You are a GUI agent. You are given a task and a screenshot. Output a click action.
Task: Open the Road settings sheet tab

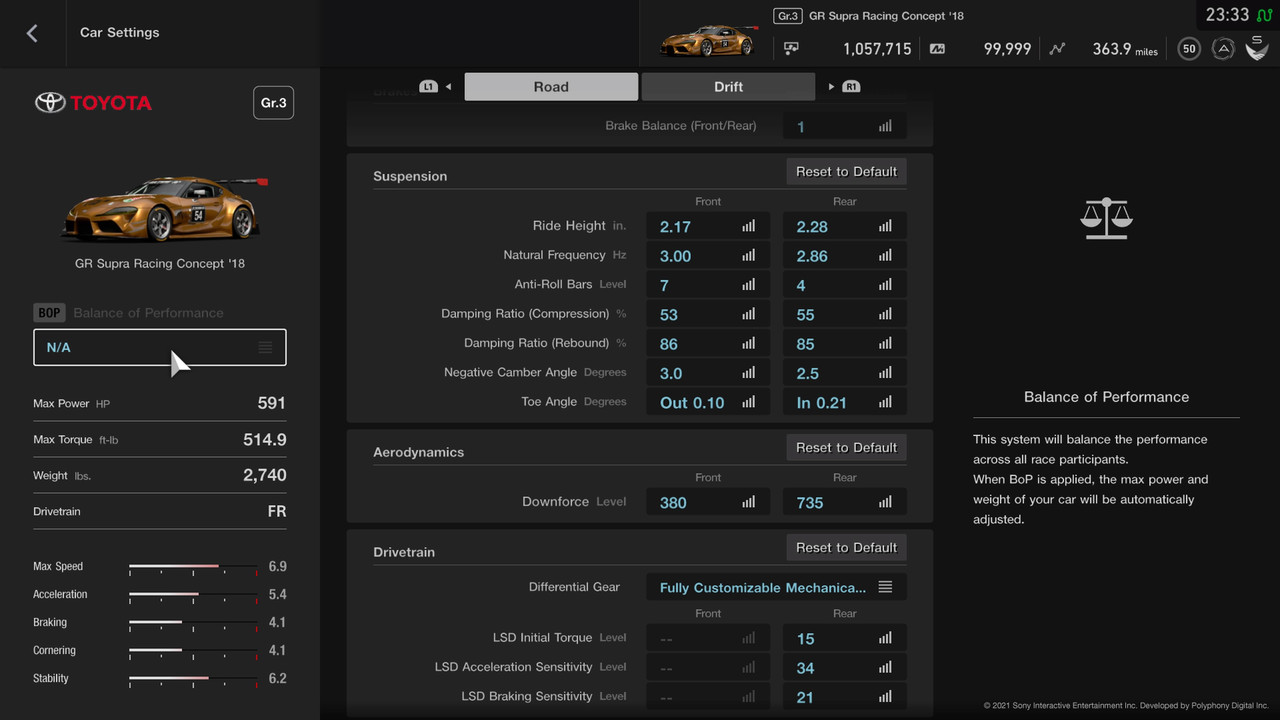(551, 87)
